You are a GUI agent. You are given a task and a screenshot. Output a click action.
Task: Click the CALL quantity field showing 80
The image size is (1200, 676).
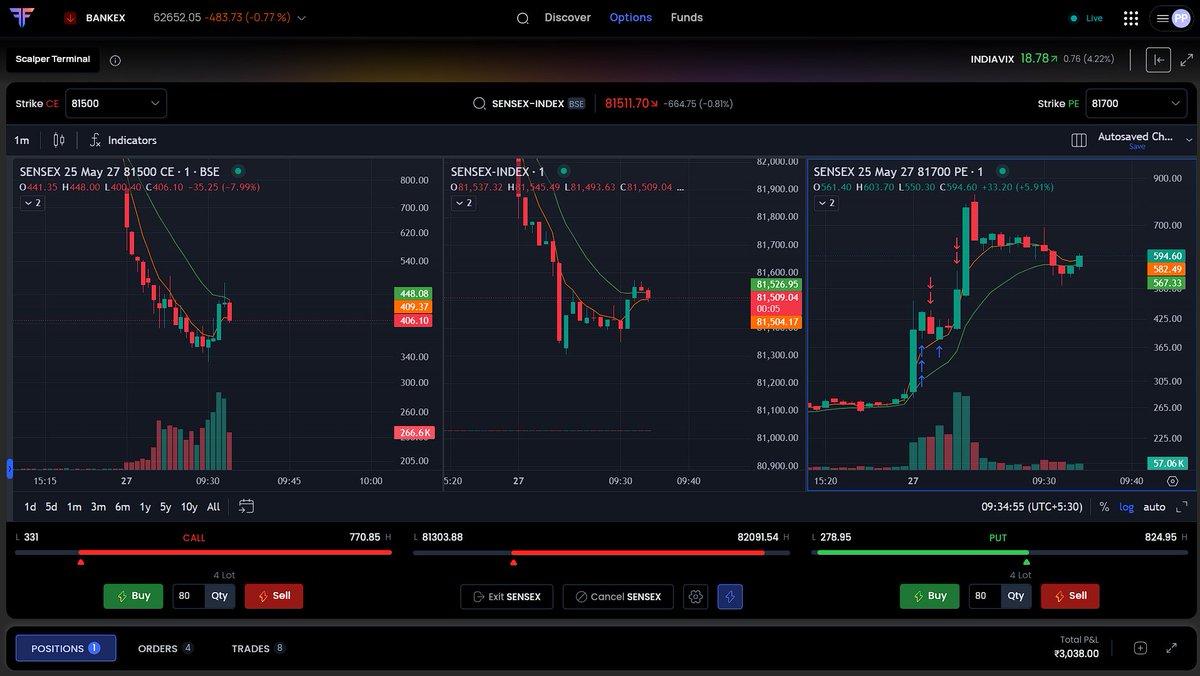(x=189, y=596)
